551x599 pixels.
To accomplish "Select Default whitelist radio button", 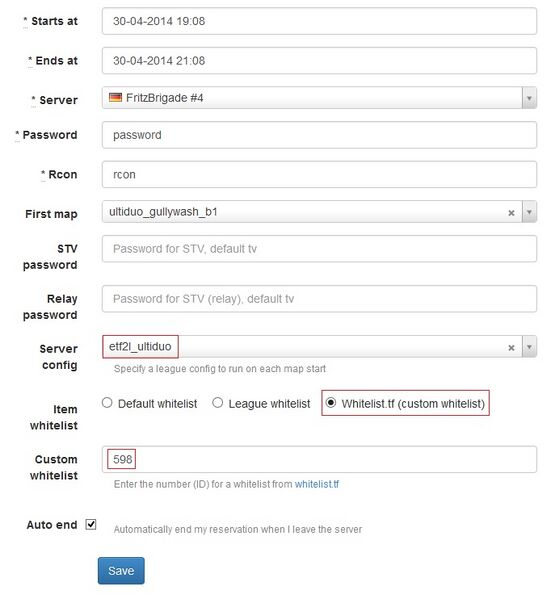I will pos(107,403).
